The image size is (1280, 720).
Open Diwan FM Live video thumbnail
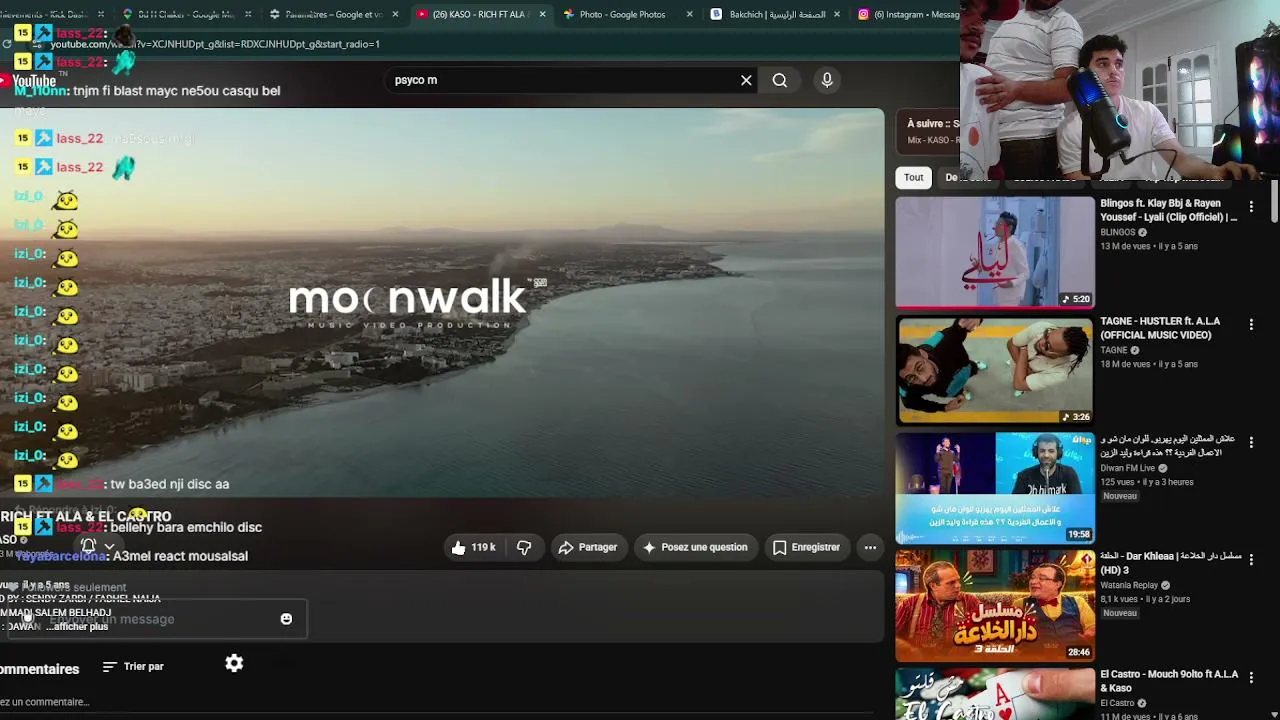995,487
